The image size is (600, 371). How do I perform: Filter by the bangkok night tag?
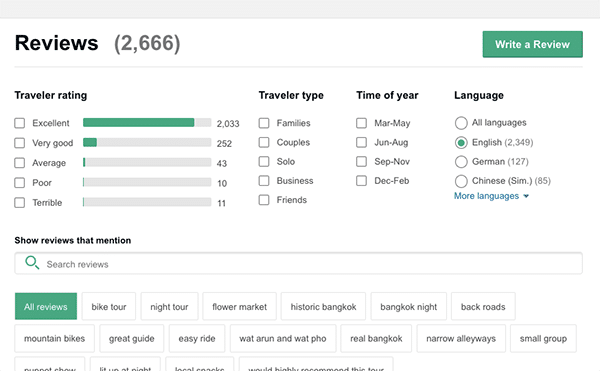409,306
